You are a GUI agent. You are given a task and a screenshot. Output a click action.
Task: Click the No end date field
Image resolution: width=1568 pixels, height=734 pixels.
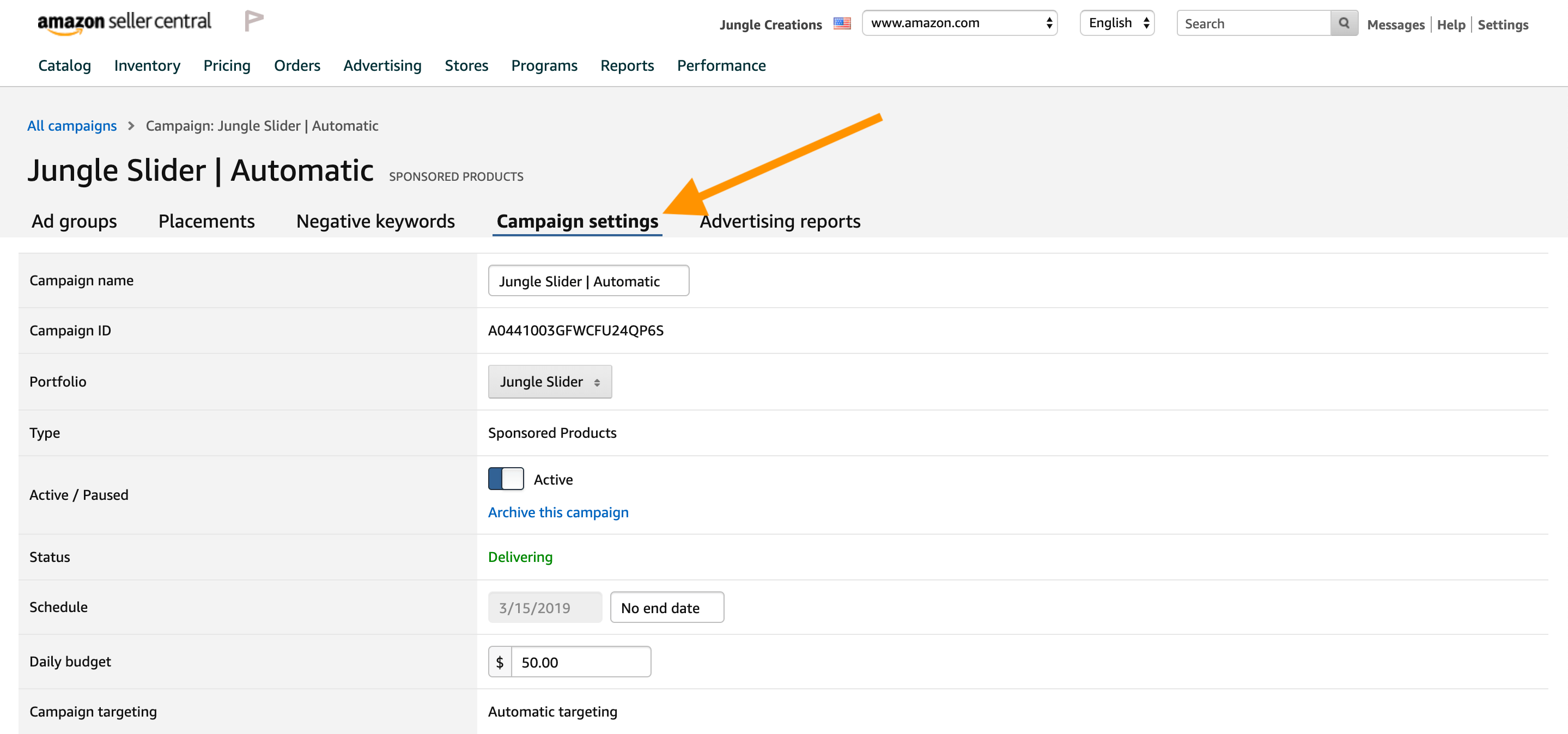666,608
